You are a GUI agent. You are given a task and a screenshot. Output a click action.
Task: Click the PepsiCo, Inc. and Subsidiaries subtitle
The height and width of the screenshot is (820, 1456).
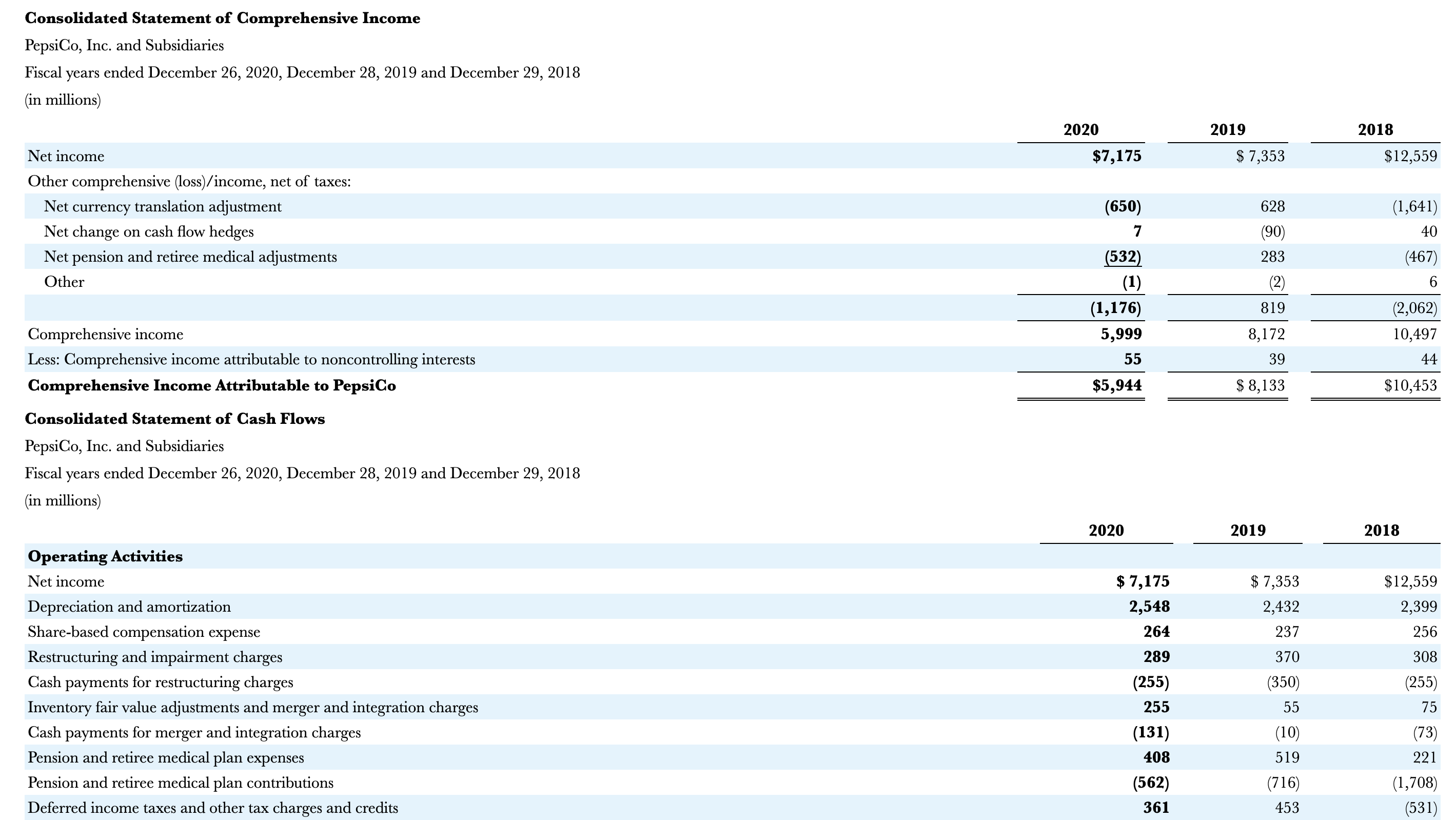click(124, 45)
